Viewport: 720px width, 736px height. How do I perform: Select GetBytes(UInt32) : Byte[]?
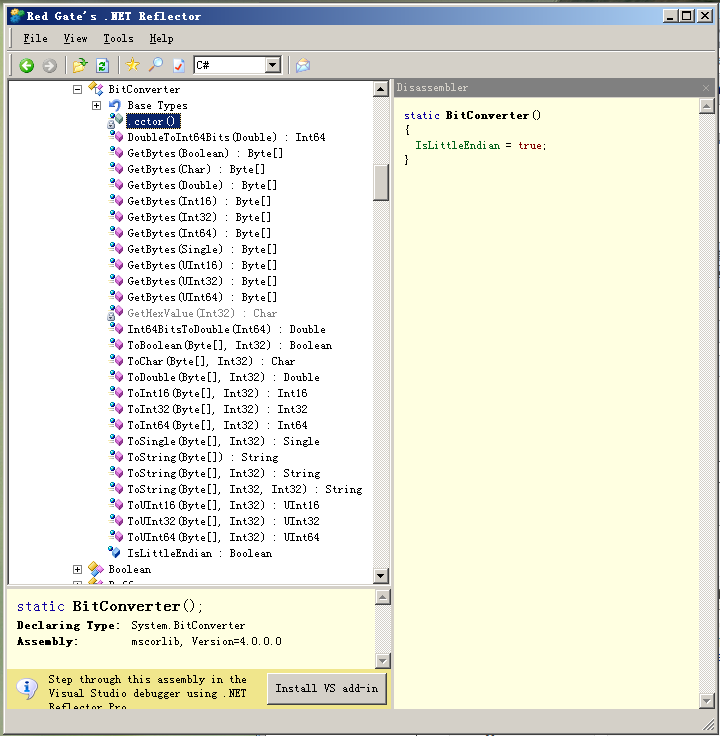[x=202, y=281]
